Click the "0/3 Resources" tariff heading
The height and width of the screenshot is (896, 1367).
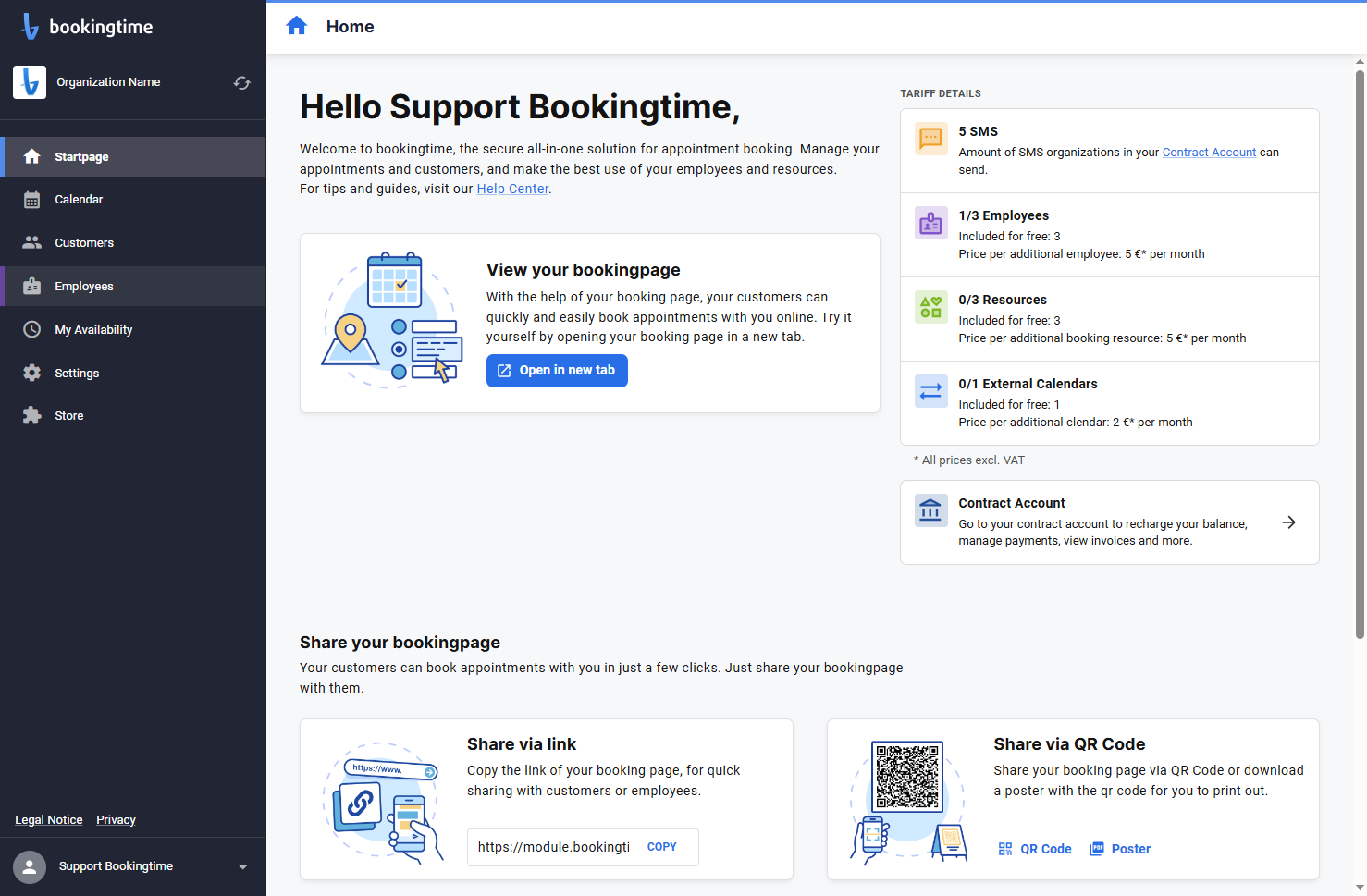(x=1003, y=300)
